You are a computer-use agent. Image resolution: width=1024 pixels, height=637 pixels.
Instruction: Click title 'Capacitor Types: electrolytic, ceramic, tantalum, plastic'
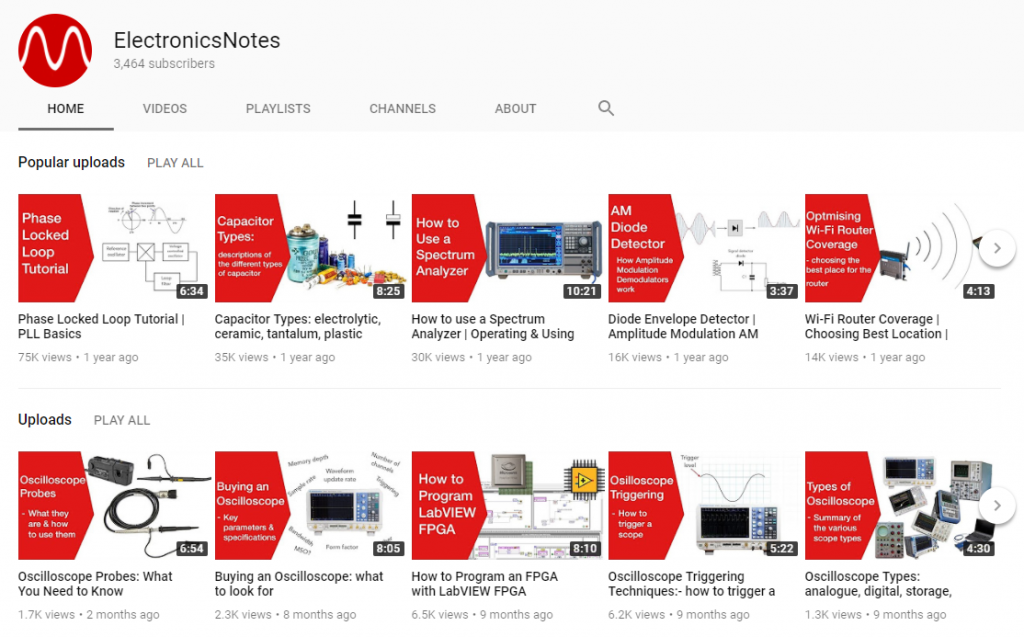(298, 327)
